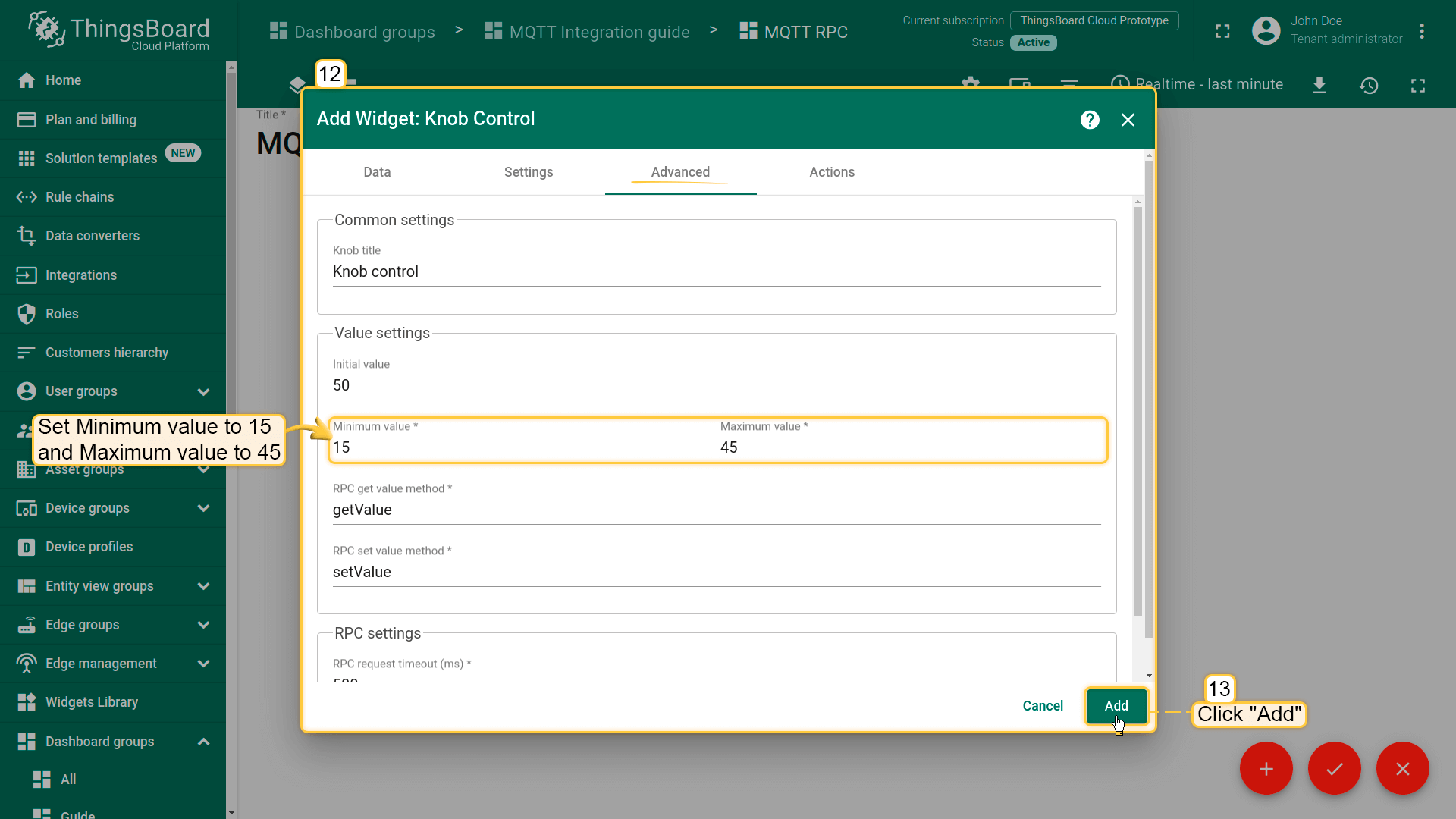Expand the Device groups menu

[203, 508]
